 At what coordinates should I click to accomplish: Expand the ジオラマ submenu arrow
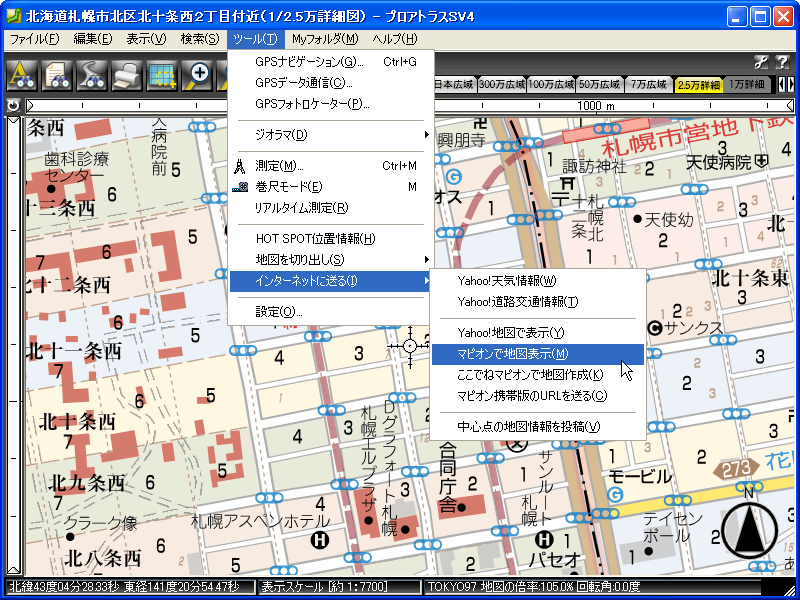tap(426, 135)
